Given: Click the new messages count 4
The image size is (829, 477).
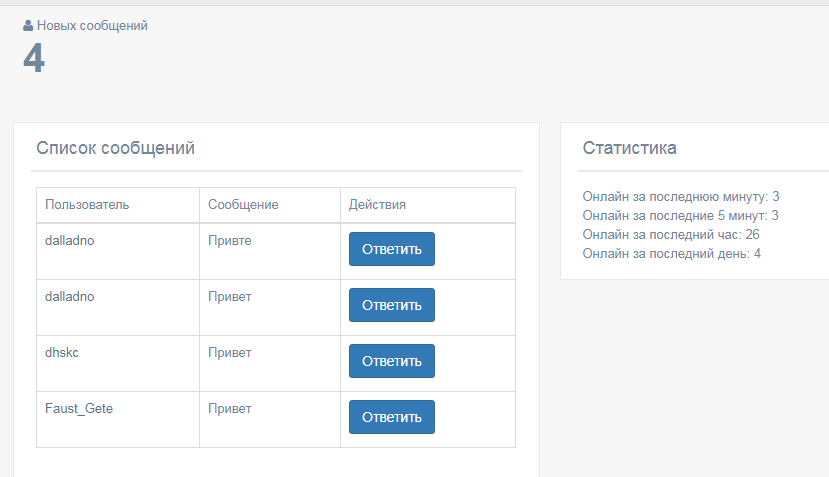Looking at the screenshot, I should [x=34, y=58].
